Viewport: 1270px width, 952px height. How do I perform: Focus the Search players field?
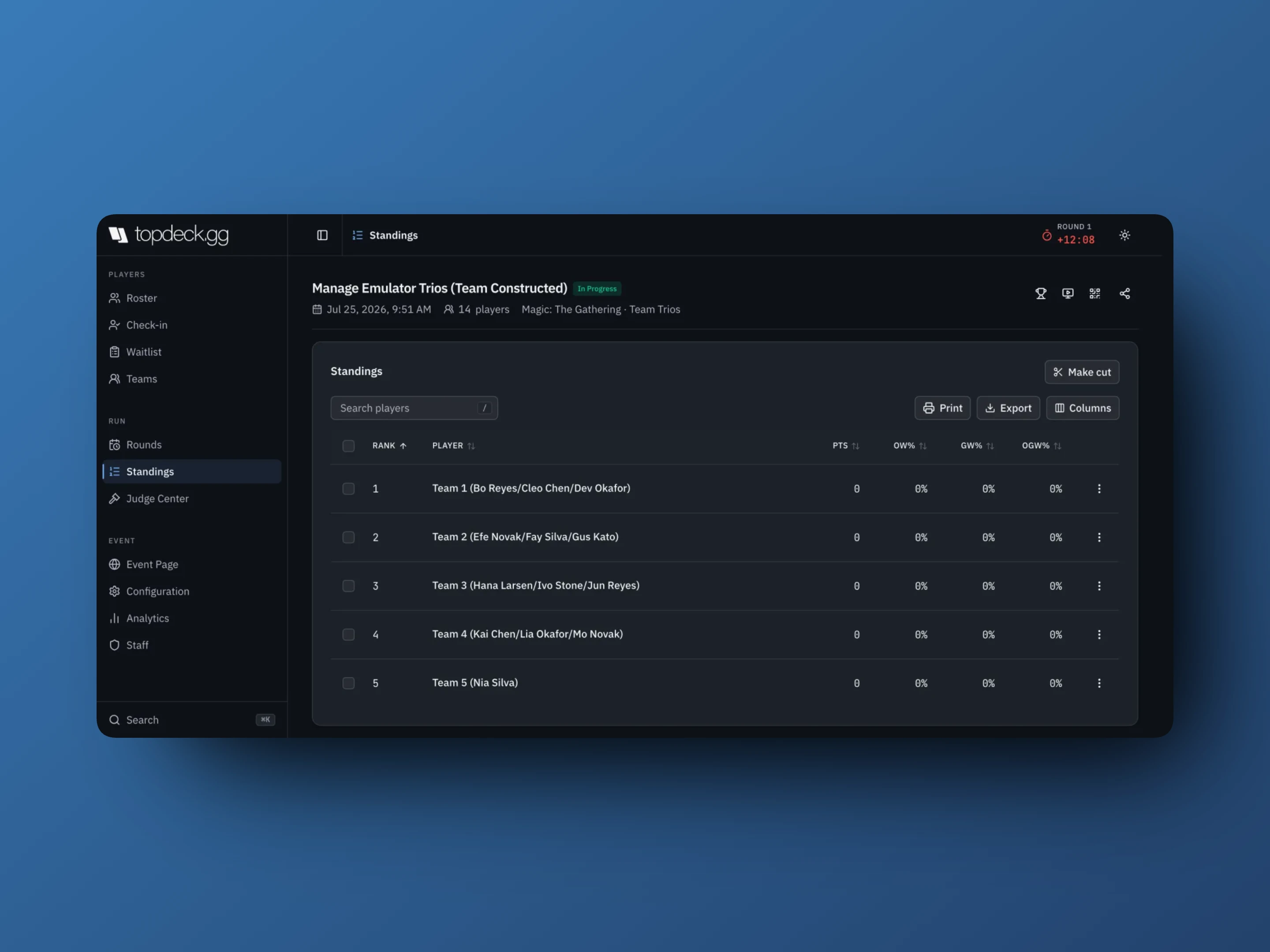pyautogui.click(x=414, y=408)
